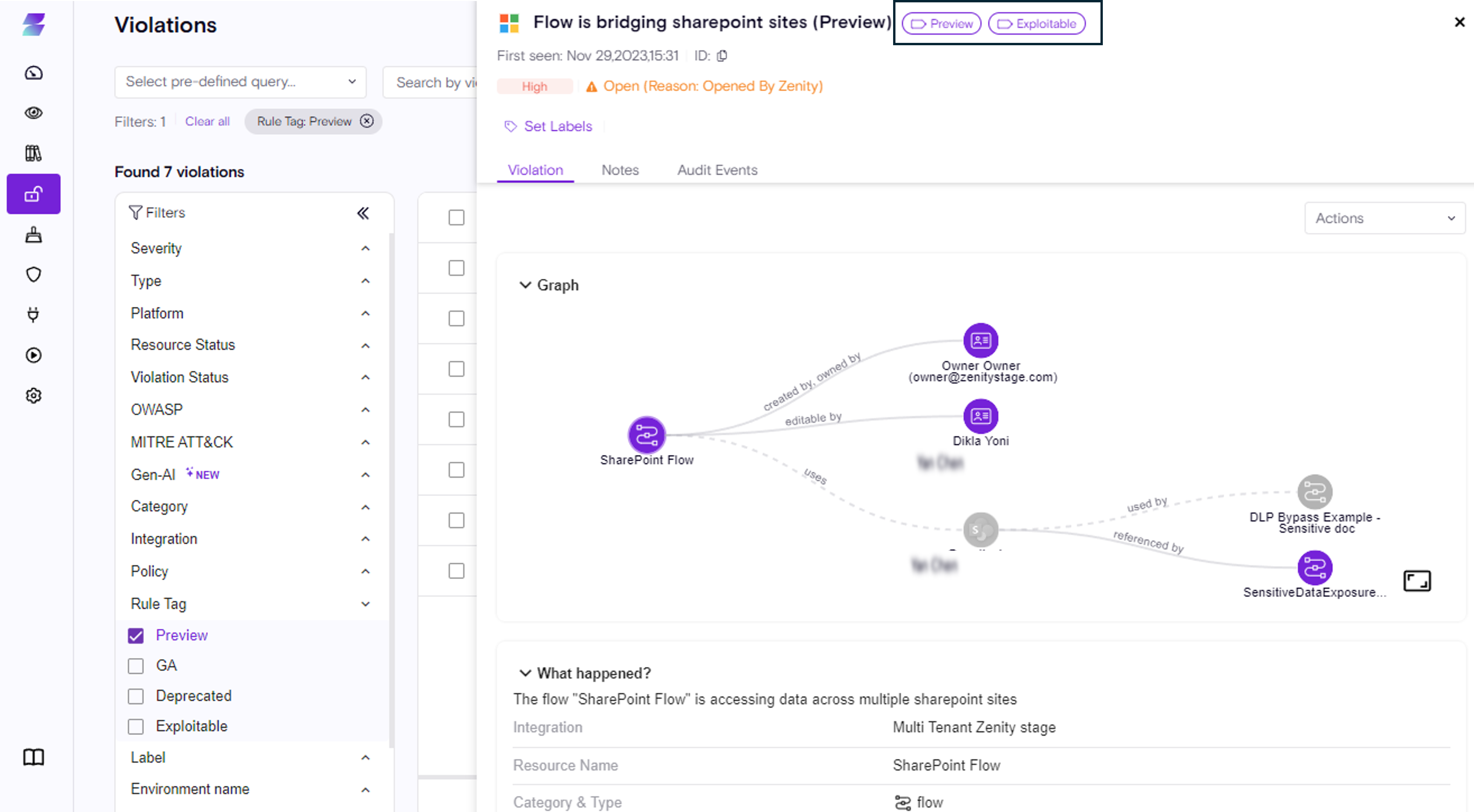Copy the violation ID with copy icon
This screenshot has width=1474, height=812.
pyautogui.click(x=722, y=56)
